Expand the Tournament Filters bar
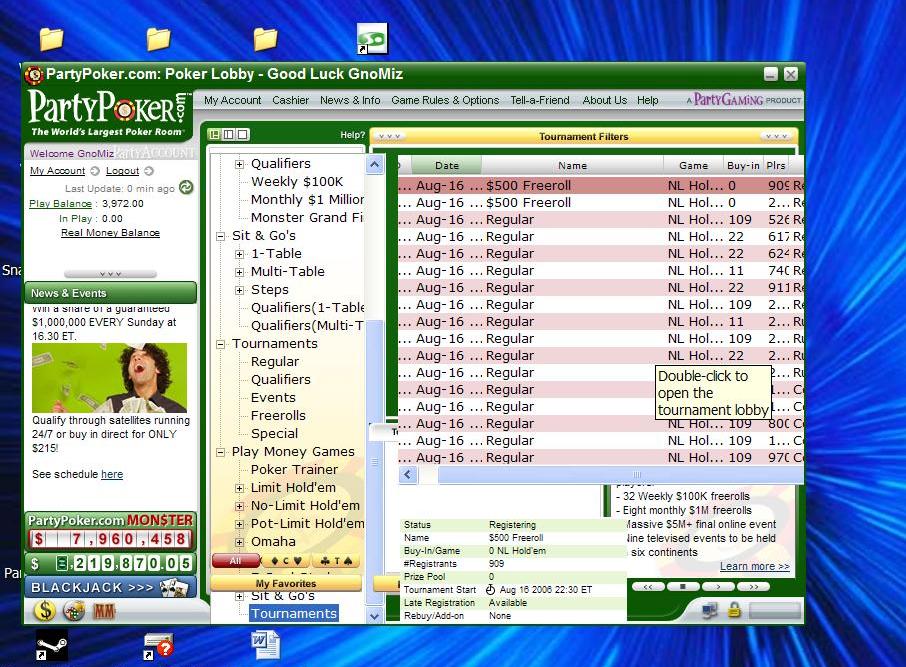906x667 pixels. coord(584,136)
